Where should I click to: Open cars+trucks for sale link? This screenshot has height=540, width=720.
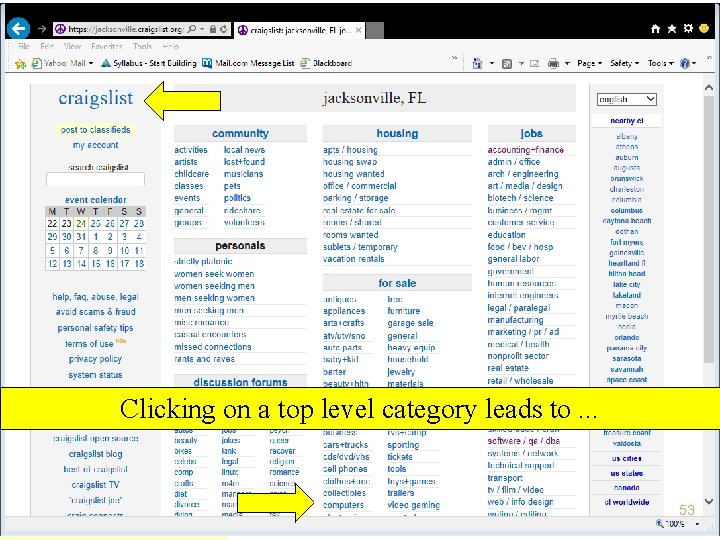(345, 445)
